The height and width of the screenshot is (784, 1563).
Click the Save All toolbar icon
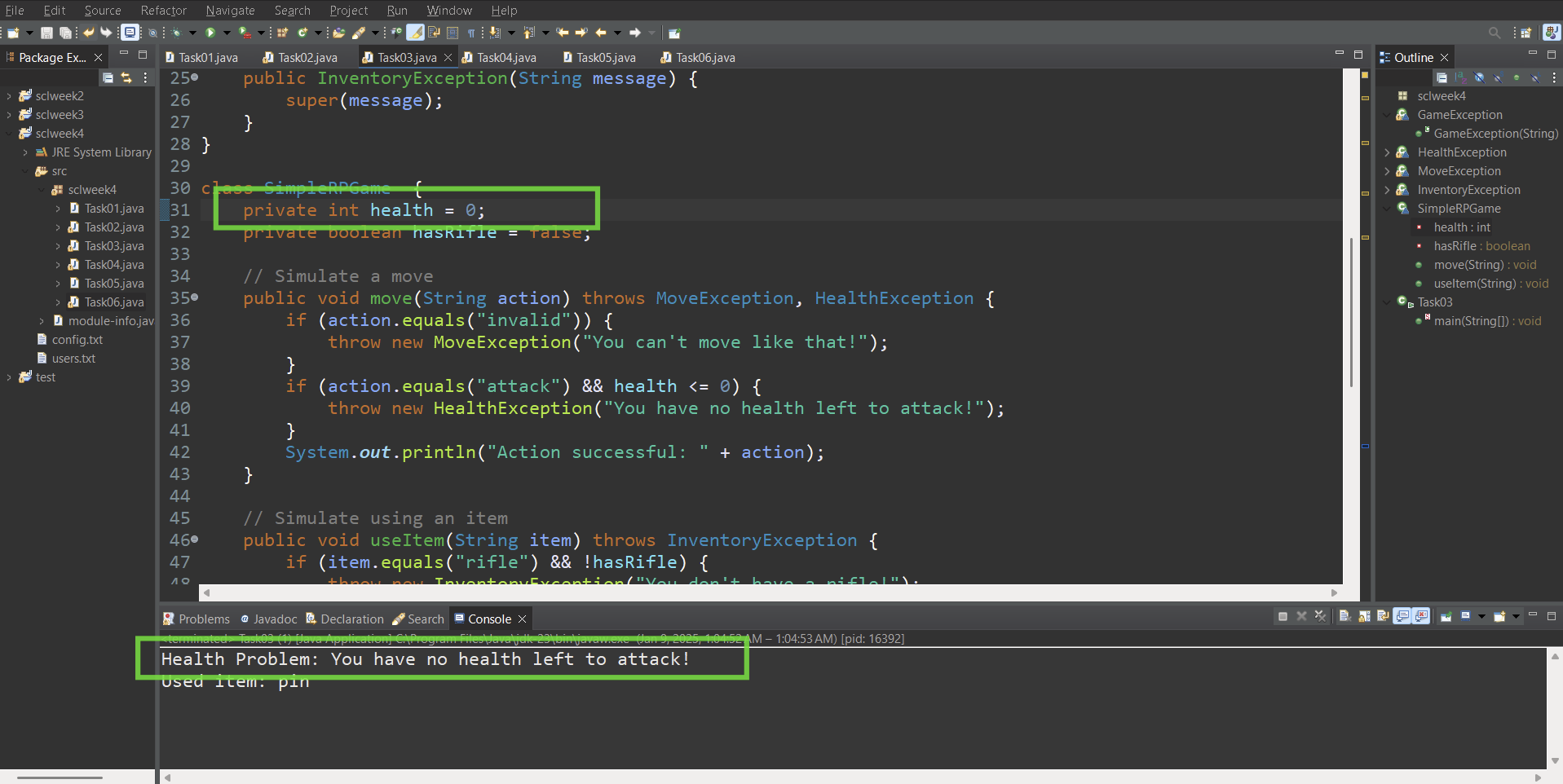click(x=65, y=33)
